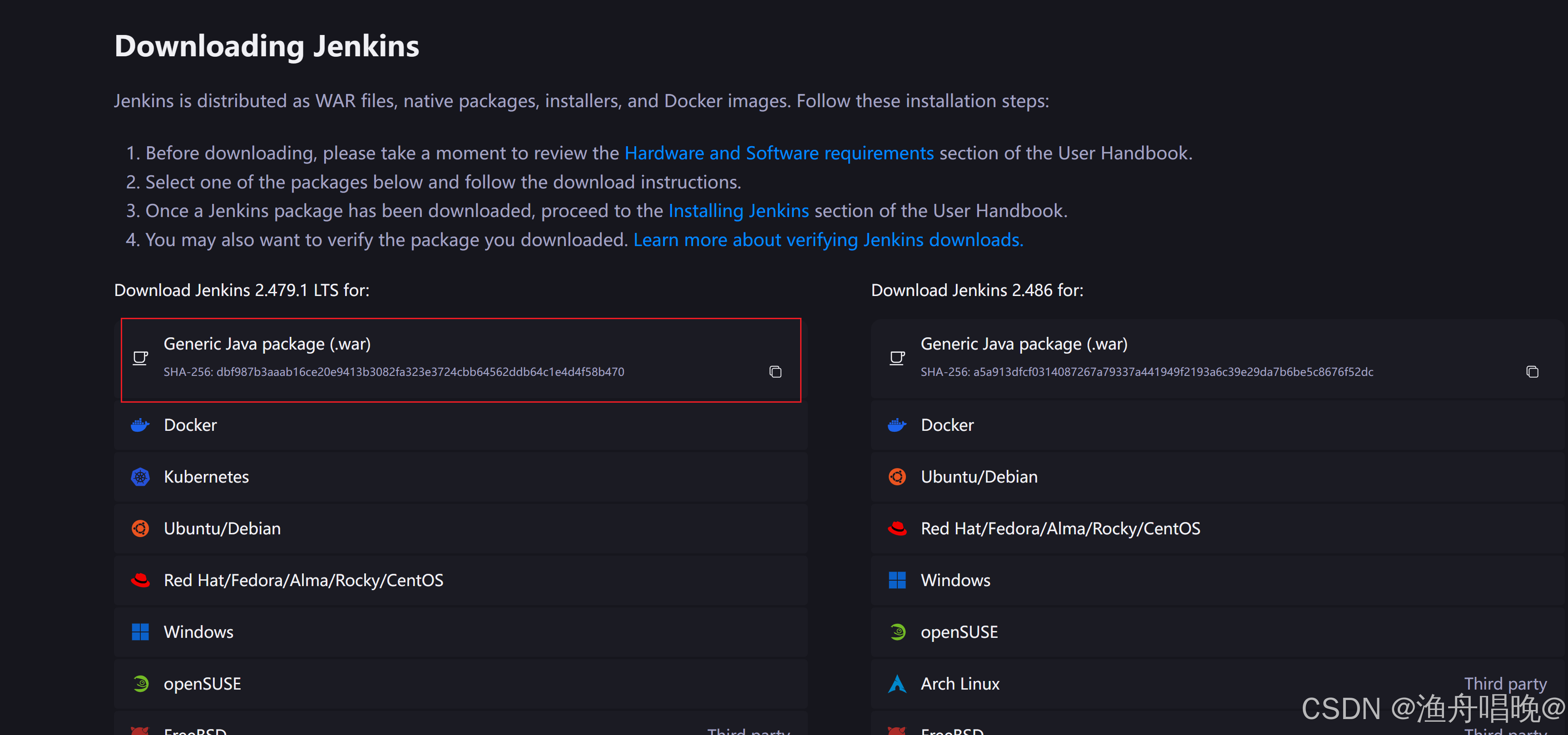Screen dimensions: 1568x735
Task: Click the Arch Linux logo icon
Action: 897,683
